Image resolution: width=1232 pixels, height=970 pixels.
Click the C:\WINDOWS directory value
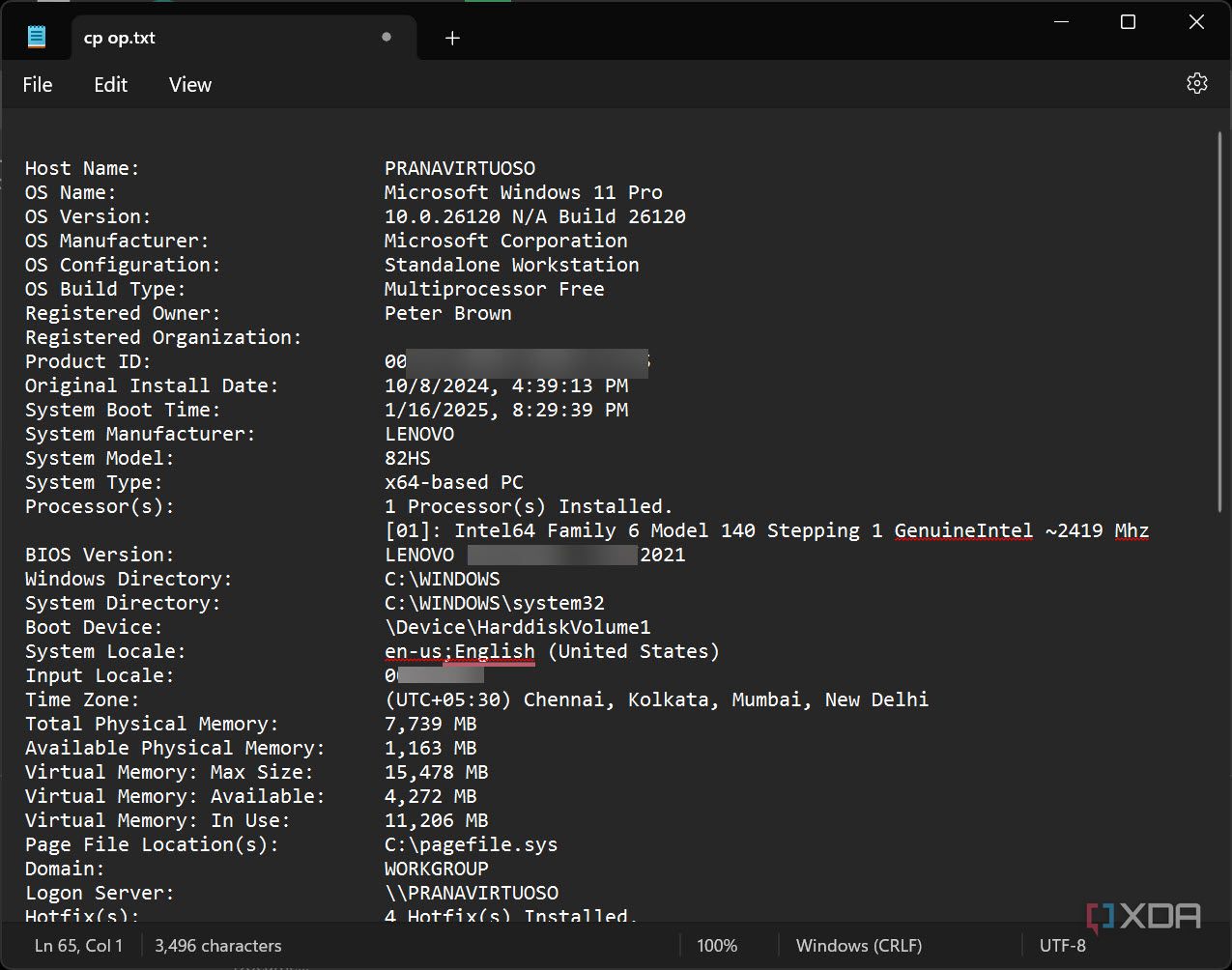point(443,579)
